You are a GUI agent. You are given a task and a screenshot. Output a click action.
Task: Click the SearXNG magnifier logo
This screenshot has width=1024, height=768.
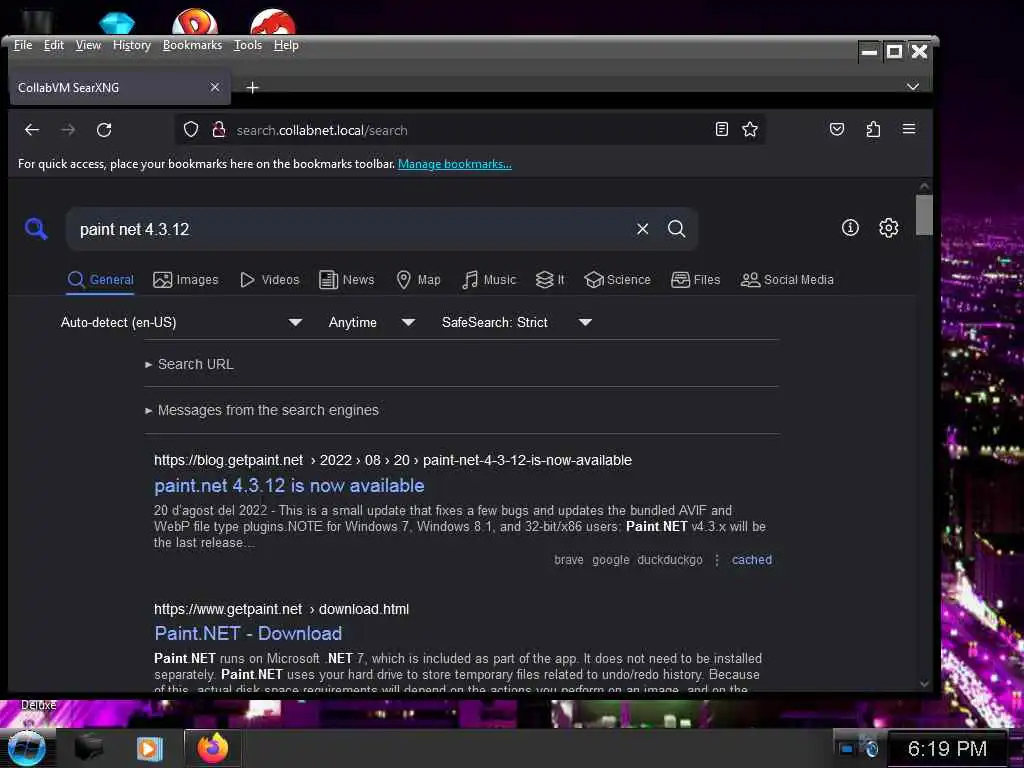tap(36, 229)
